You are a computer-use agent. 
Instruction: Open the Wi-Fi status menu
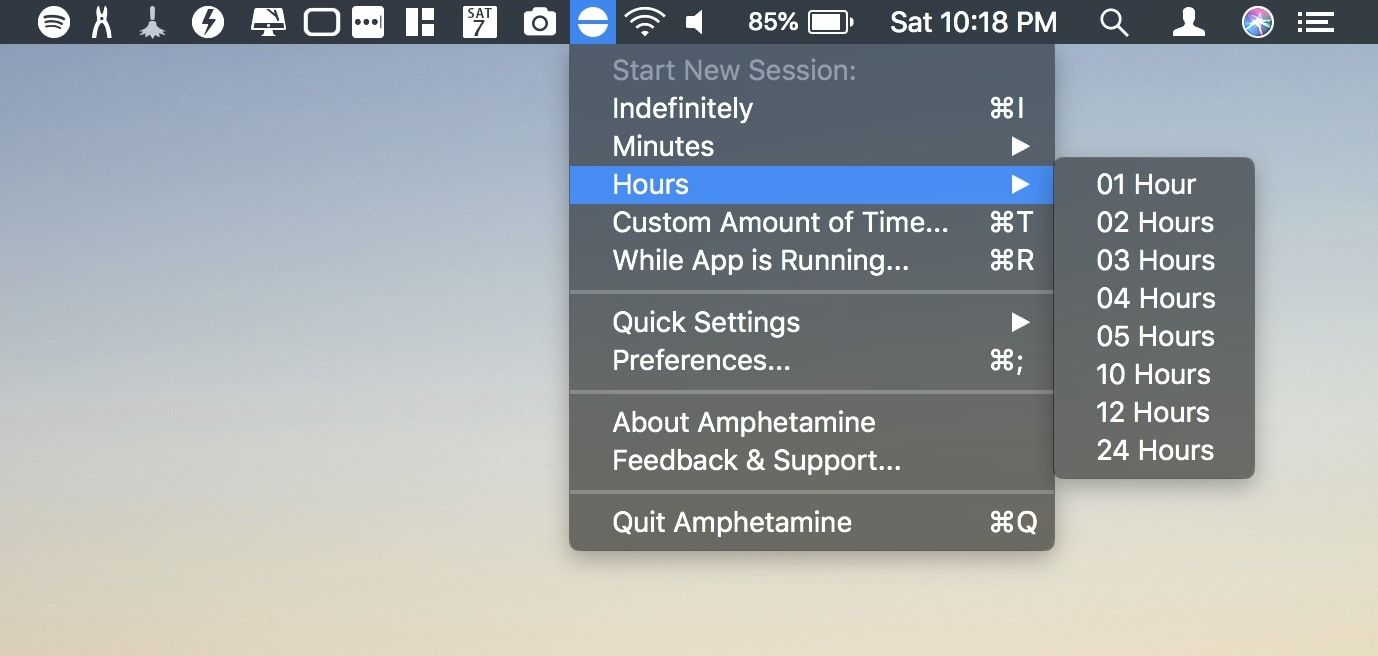(645, 22)
